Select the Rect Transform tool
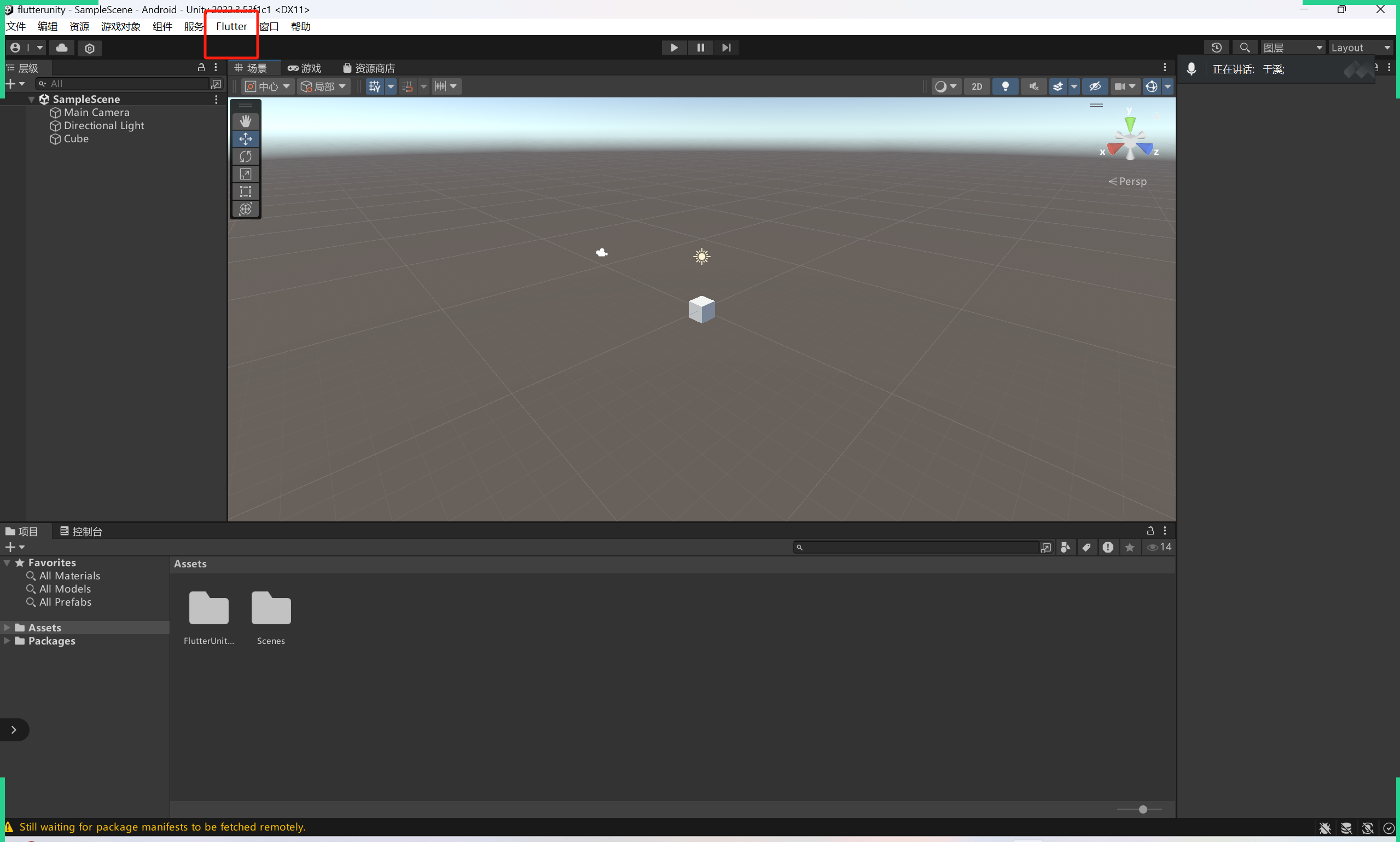1400x842 pixels. (x=245, y=192)
